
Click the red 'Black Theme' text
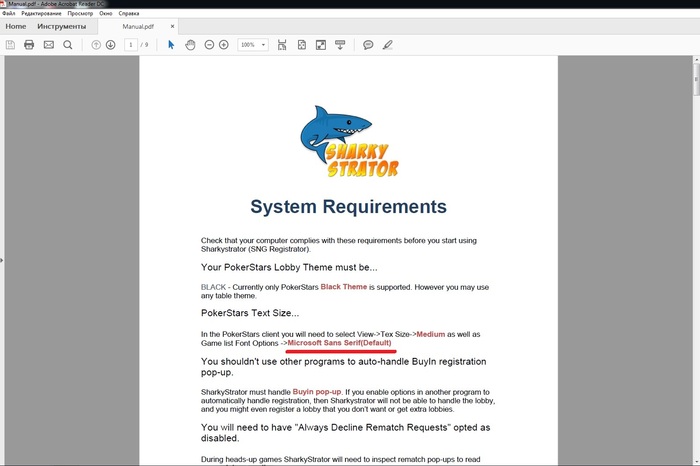point(344,287)
